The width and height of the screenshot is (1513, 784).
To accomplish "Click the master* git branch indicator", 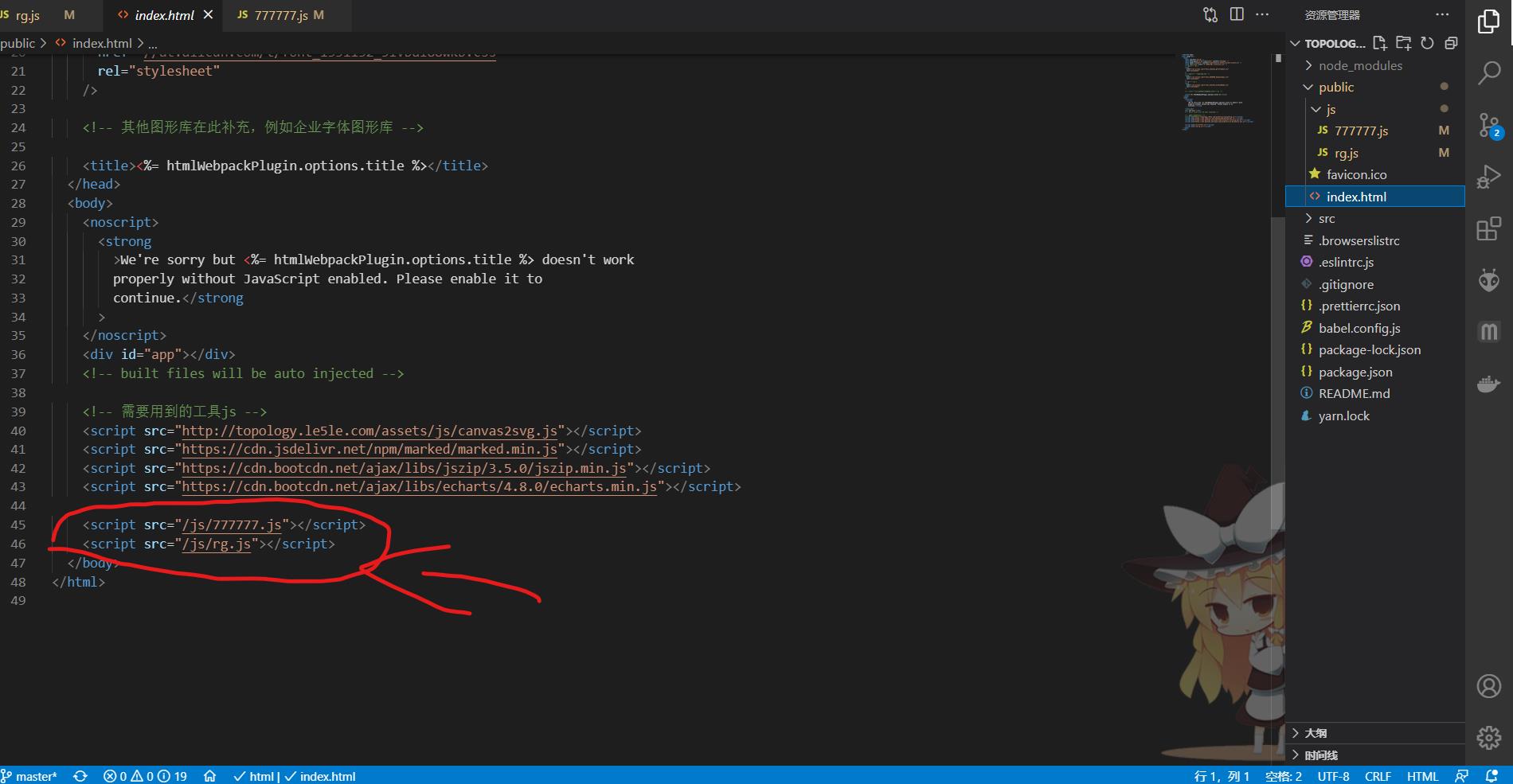I will 29,776.
